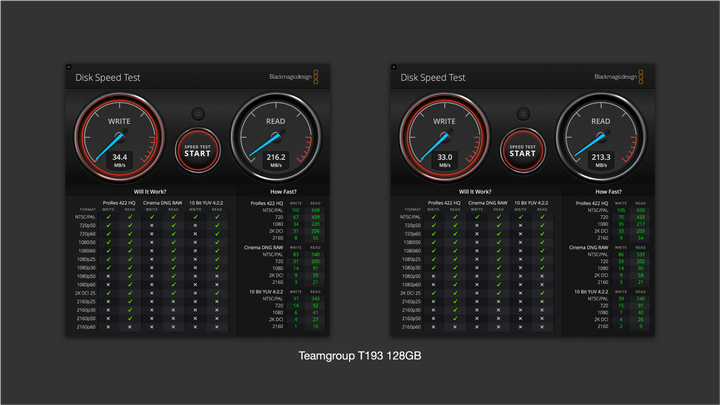
Task: Click Cinema DNG NTSC/PAL write value 86
Action: (621, 254)
